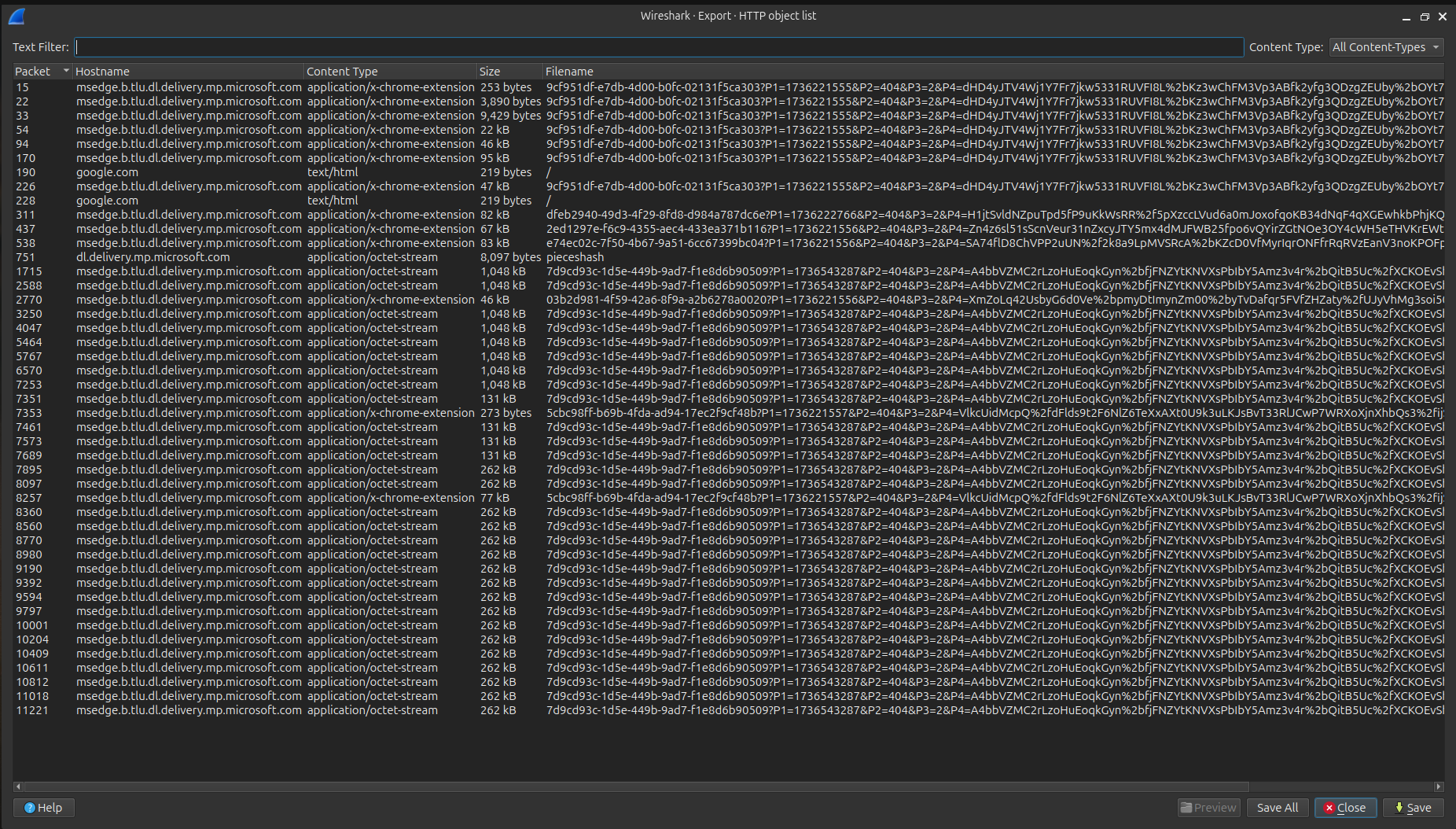Sort by Content Type column header
1456x829 pixels.
pyautogui.click(x=391, y=72)
